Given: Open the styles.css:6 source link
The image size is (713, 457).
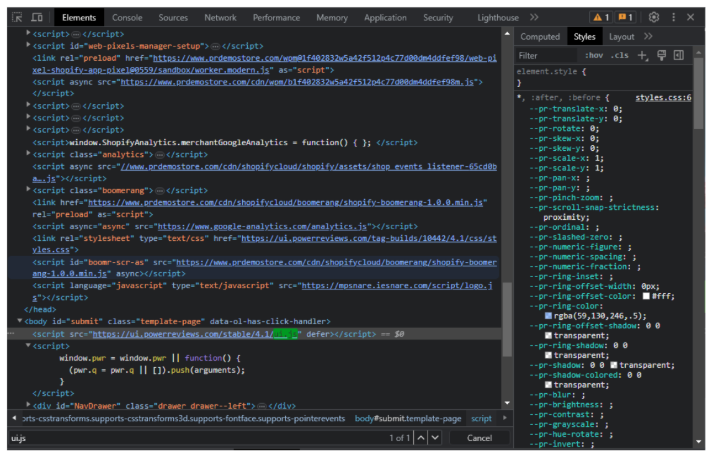Looking at the screenshot, I should click(663, 97).
